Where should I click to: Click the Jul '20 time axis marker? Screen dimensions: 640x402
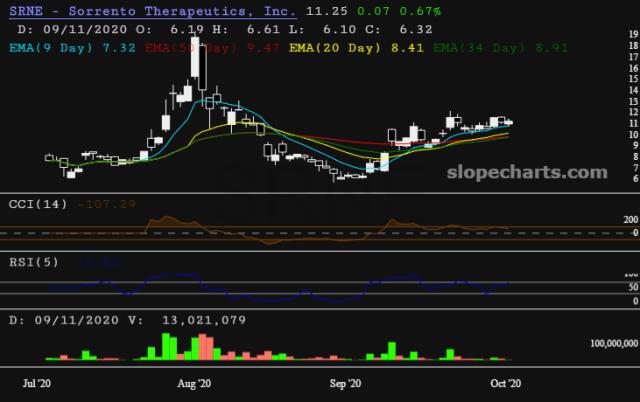37,383
